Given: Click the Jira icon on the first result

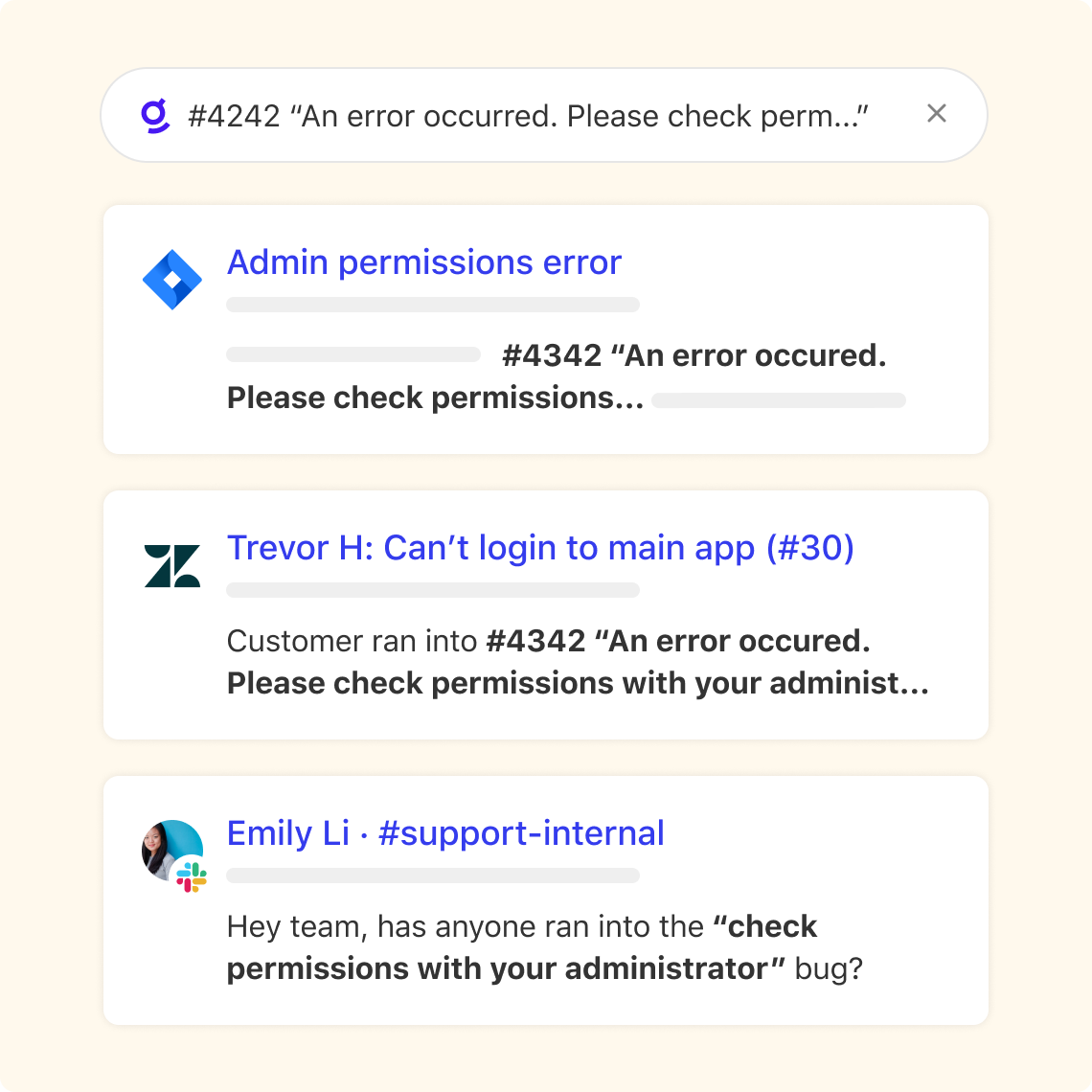Looking at the screenshot, I should 172,280.
